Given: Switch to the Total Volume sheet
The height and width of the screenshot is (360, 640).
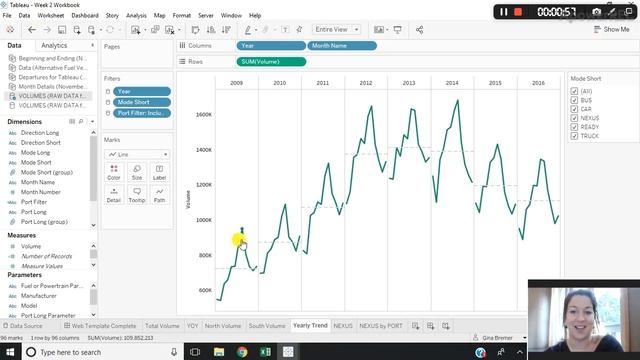Looking at the screenshot, I should [162, 326].
